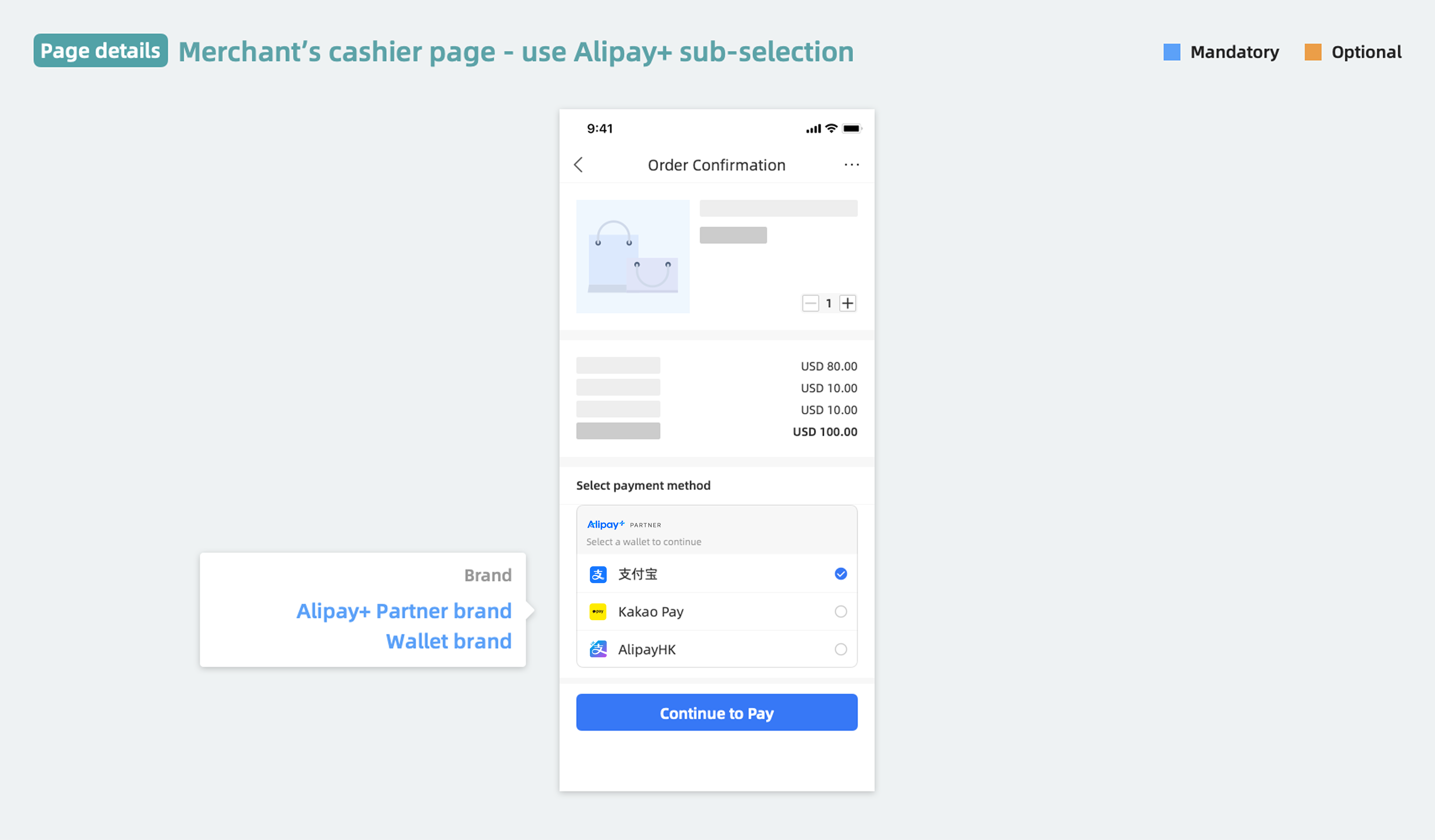Click the Alipay+ Partner brand logo
Screen dimensions: 1435x840
point(605,524)
